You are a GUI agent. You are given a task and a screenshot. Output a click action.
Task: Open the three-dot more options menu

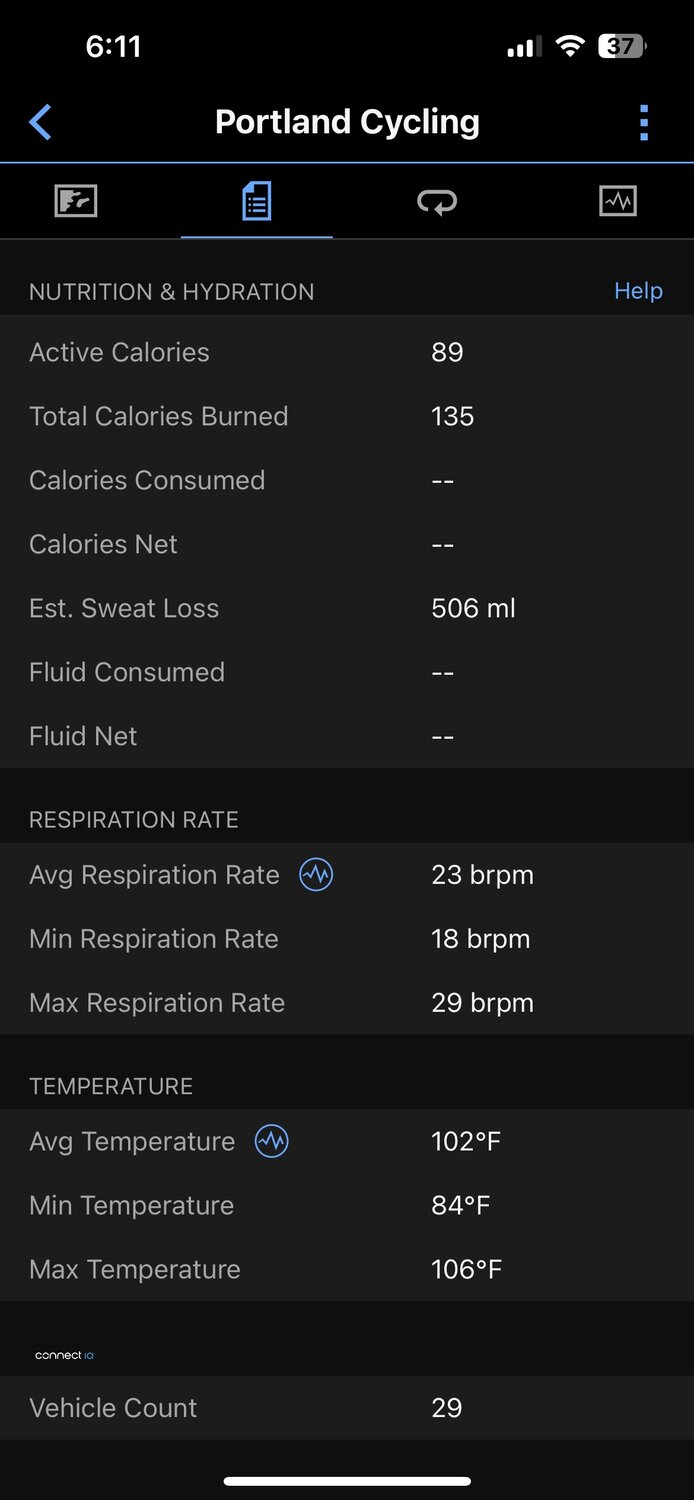tap(644, 123)
